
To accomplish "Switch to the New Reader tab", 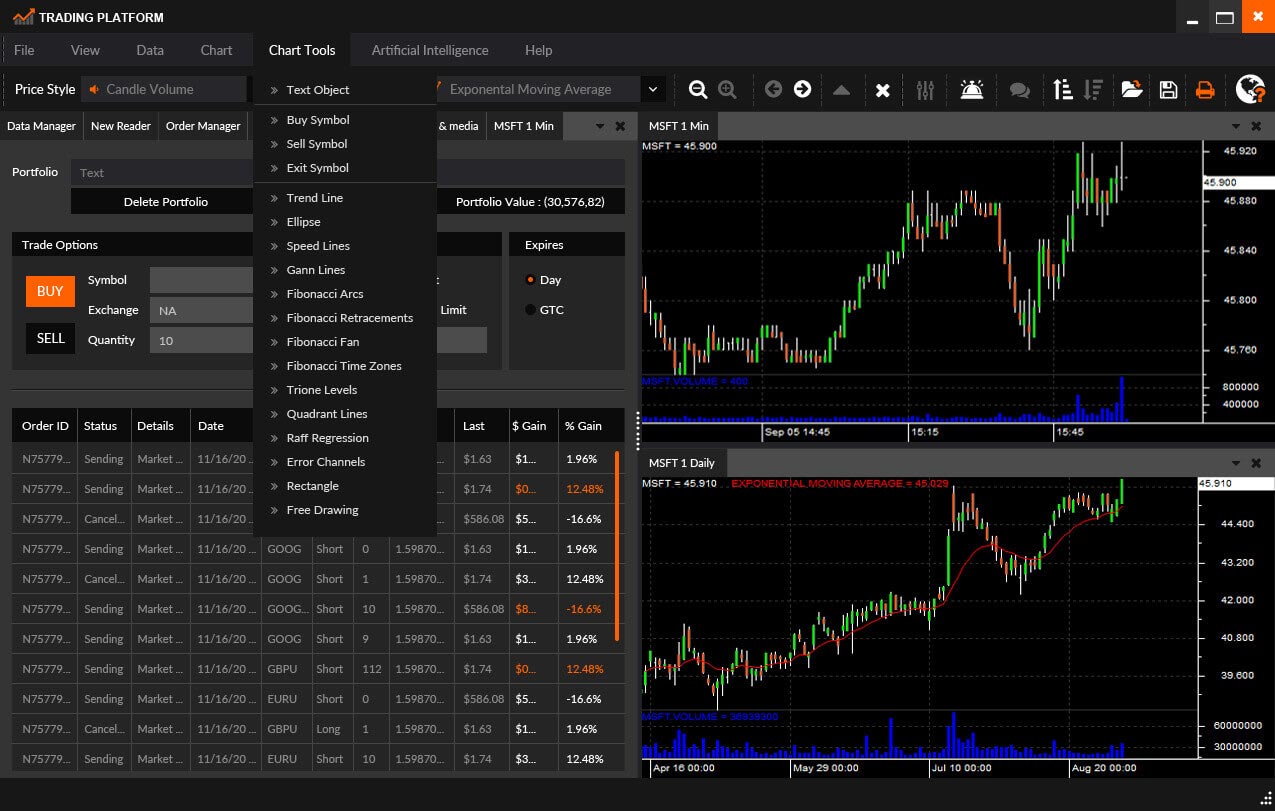I will (121, 126).
